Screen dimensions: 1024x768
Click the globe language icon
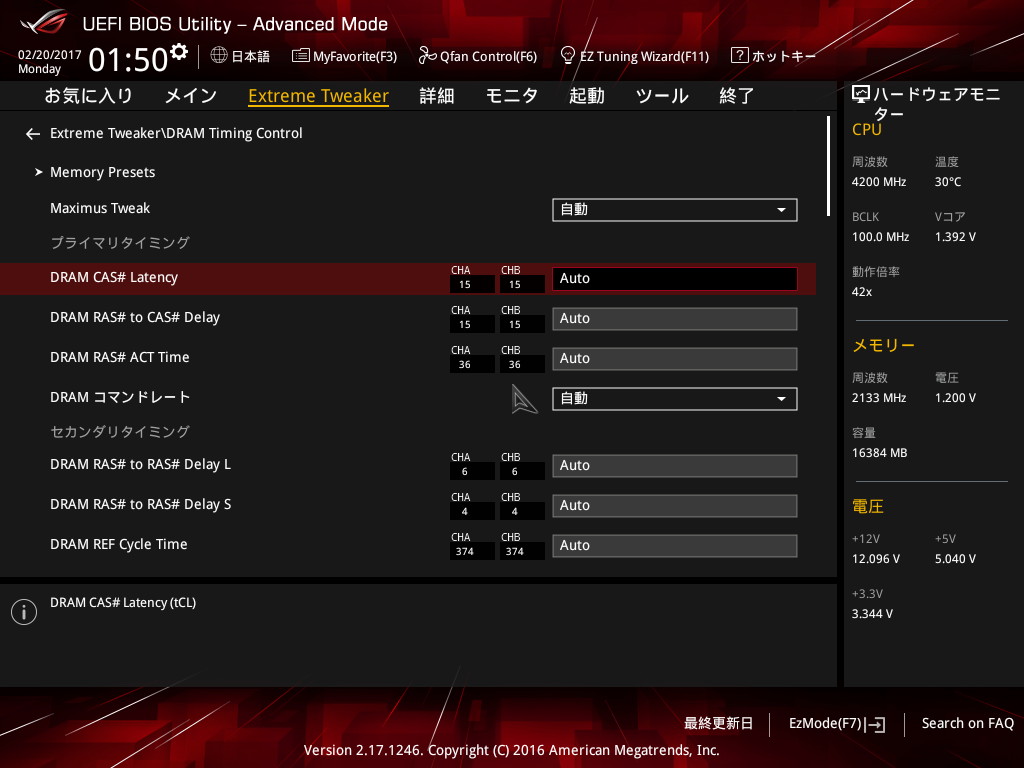219,55
